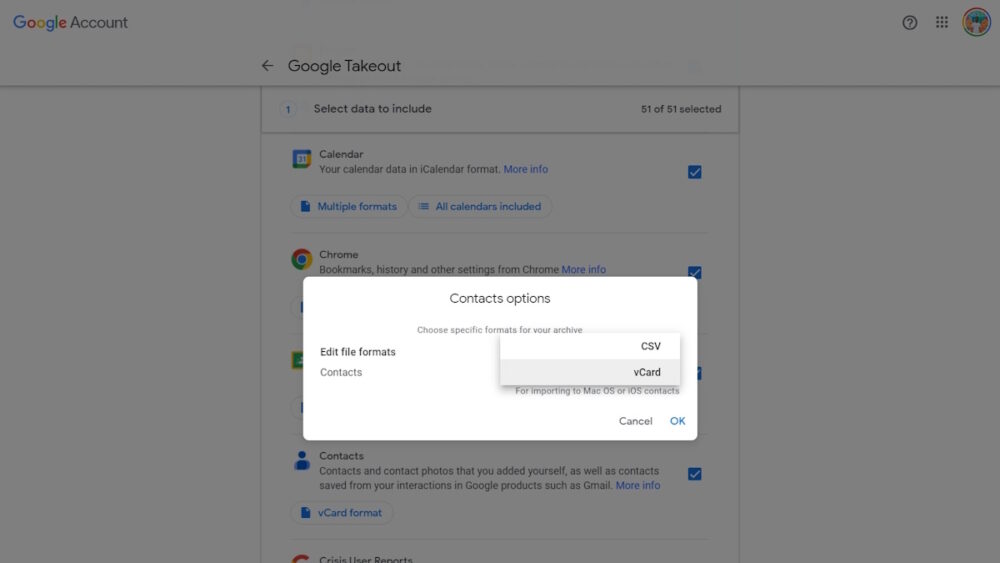
Task: Click the back arrow beside Google Takeout
Action: tap(267, 66)
